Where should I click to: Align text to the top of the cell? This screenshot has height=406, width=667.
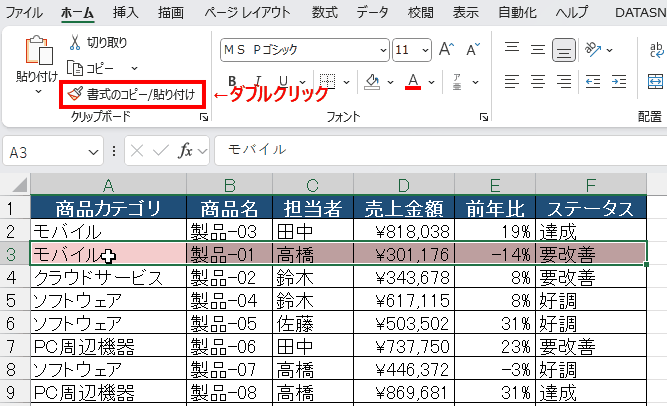click(x=512, y=50)
